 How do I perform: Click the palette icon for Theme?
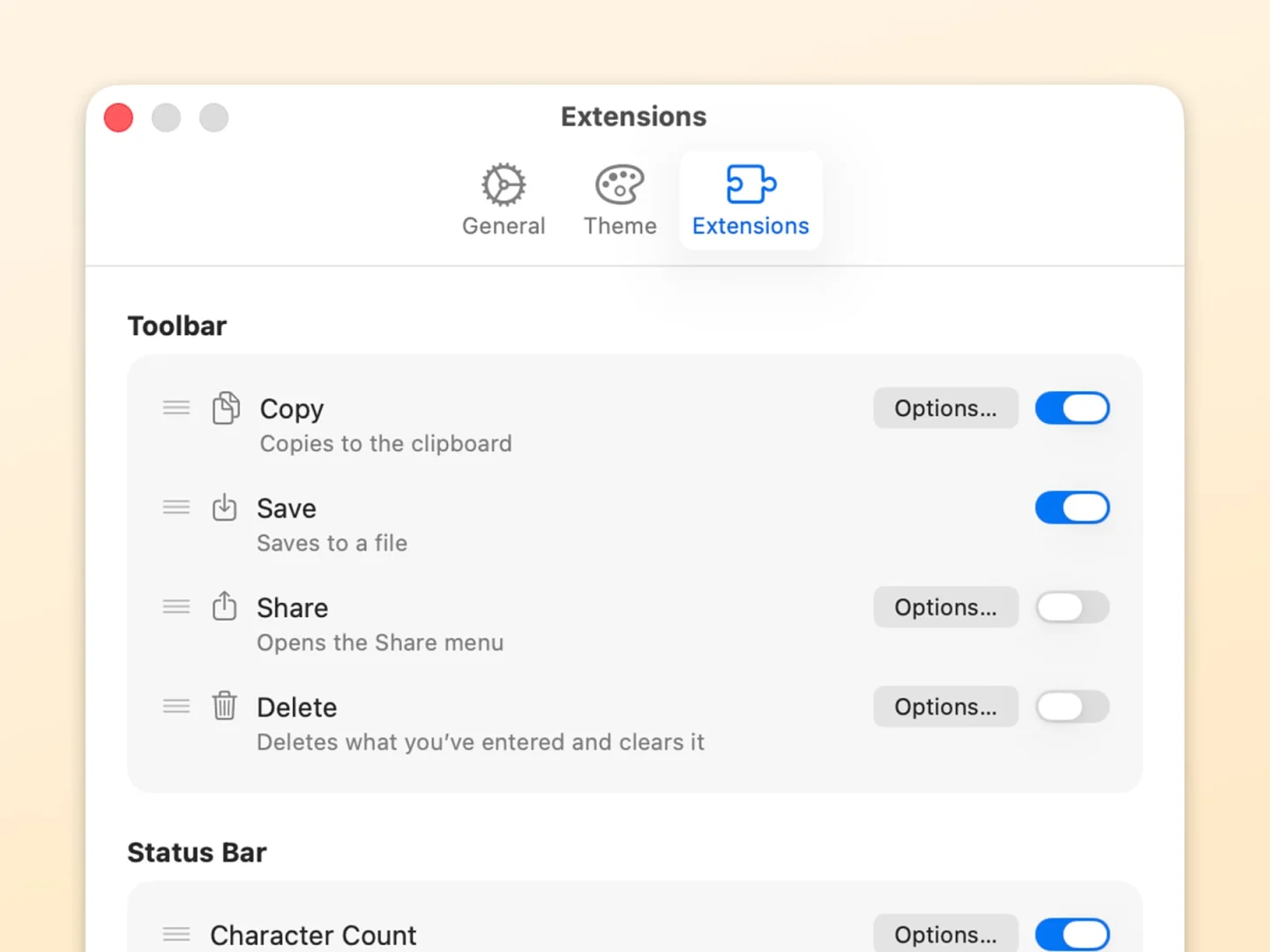pyautogui.click(x=620, y=184)
